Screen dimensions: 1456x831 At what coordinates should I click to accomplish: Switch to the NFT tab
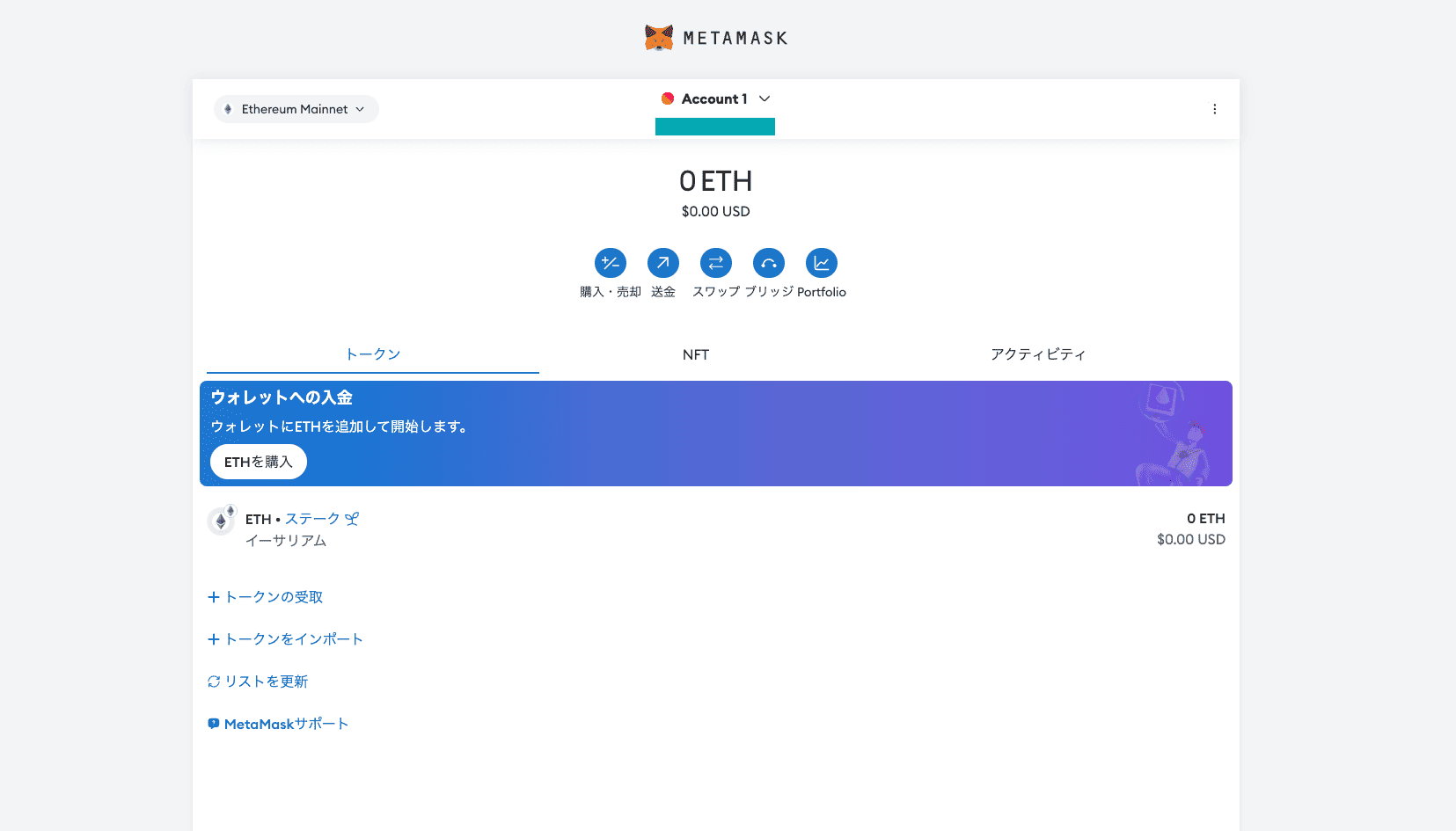coord(695,354)
